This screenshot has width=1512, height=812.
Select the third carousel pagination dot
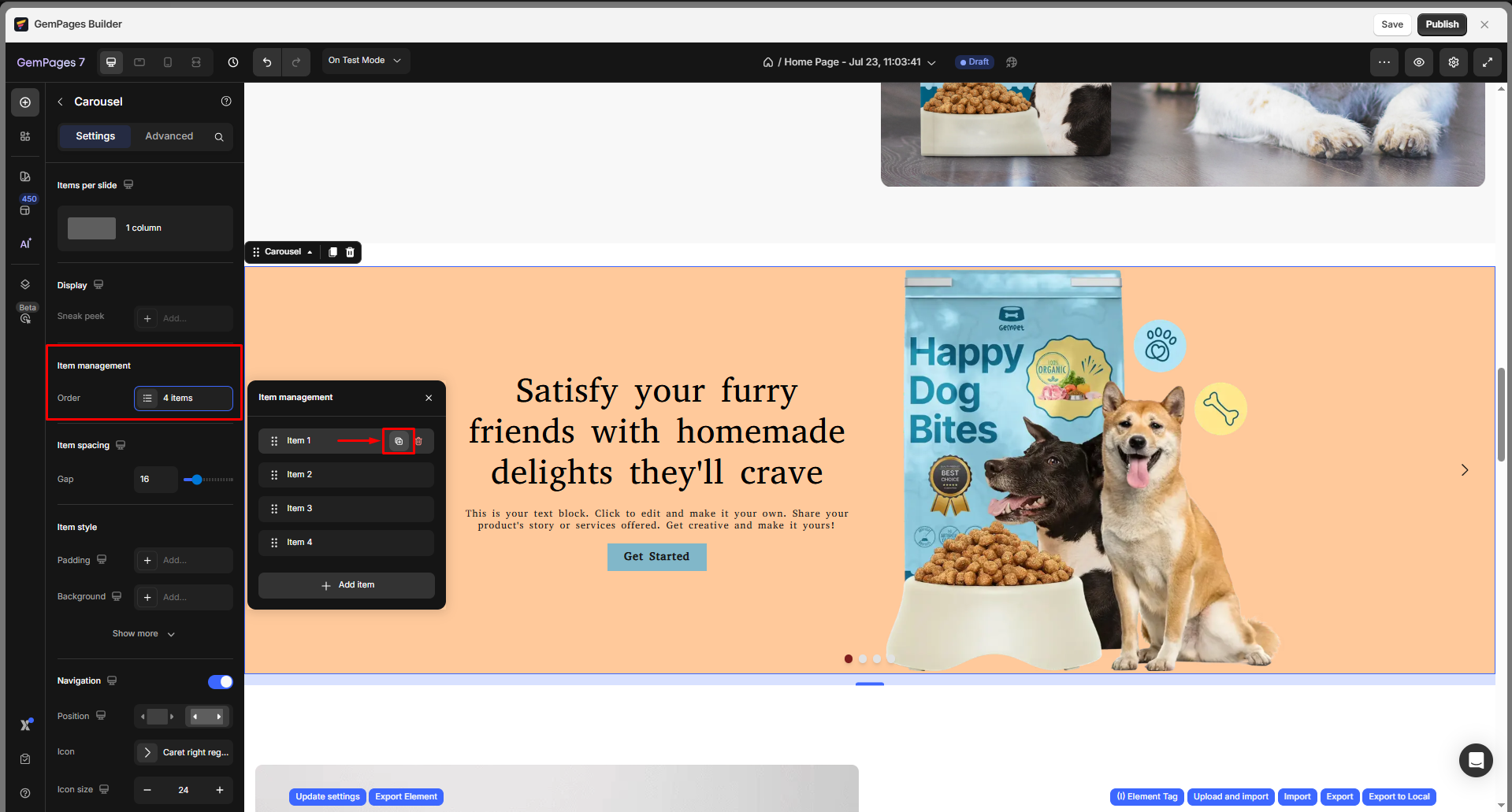tap(877, 659)
